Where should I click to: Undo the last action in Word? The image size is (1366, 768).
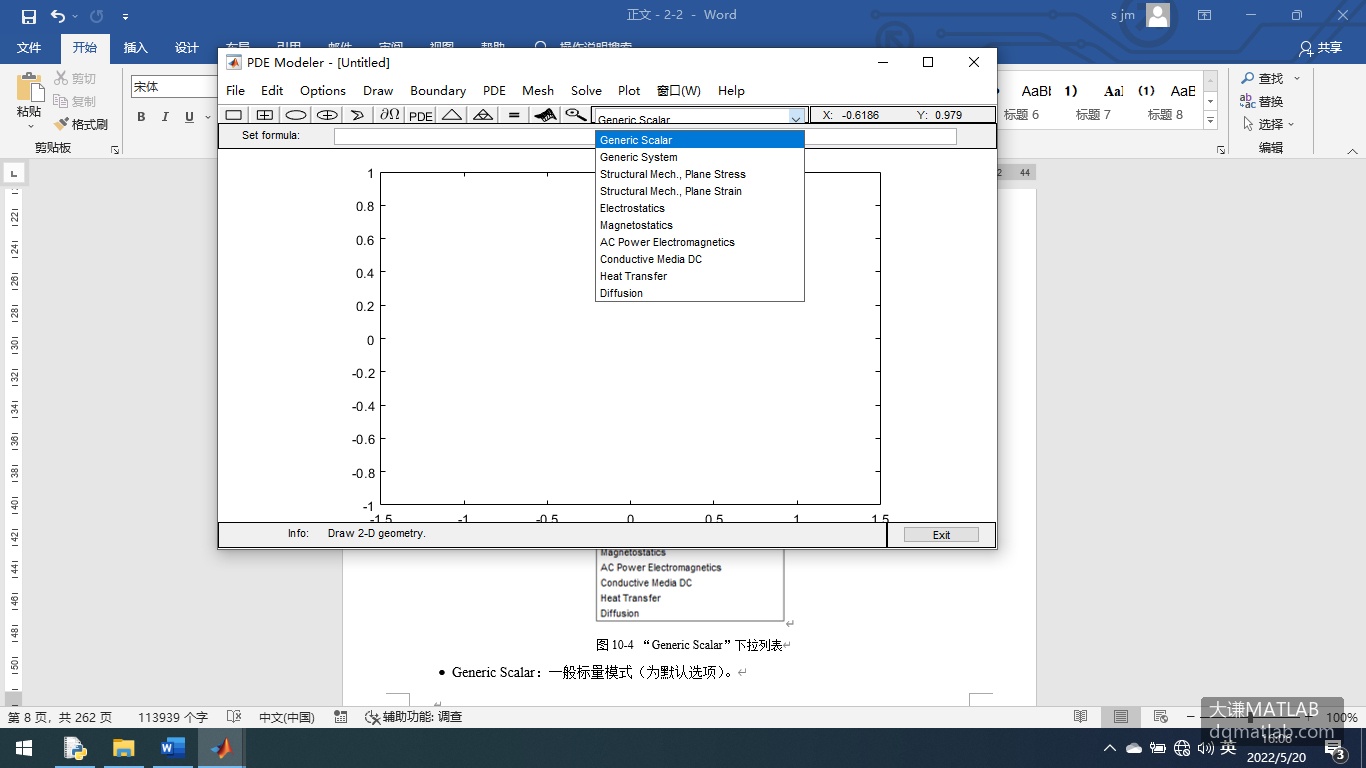point(57,16)
